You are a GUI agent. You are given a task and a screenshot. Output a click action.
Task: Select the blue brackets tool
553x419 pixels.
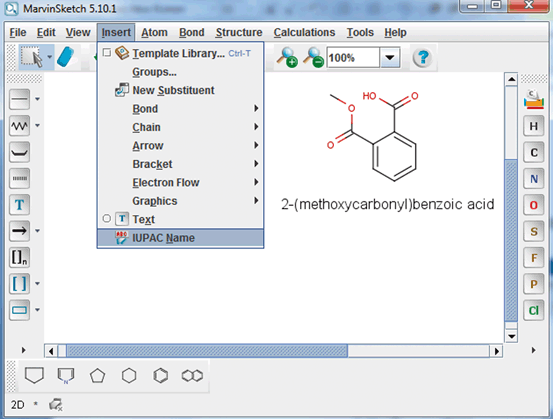point(19,284)
